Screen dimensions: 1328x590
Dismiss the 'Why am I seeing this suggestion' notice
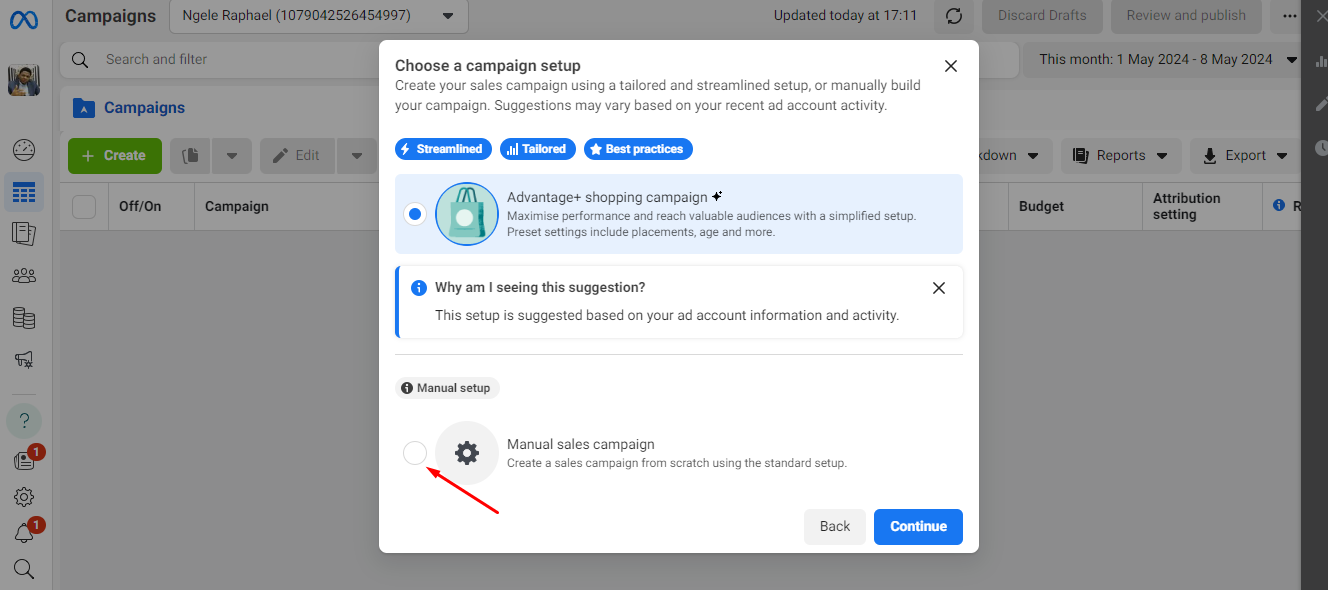[938, 288]
